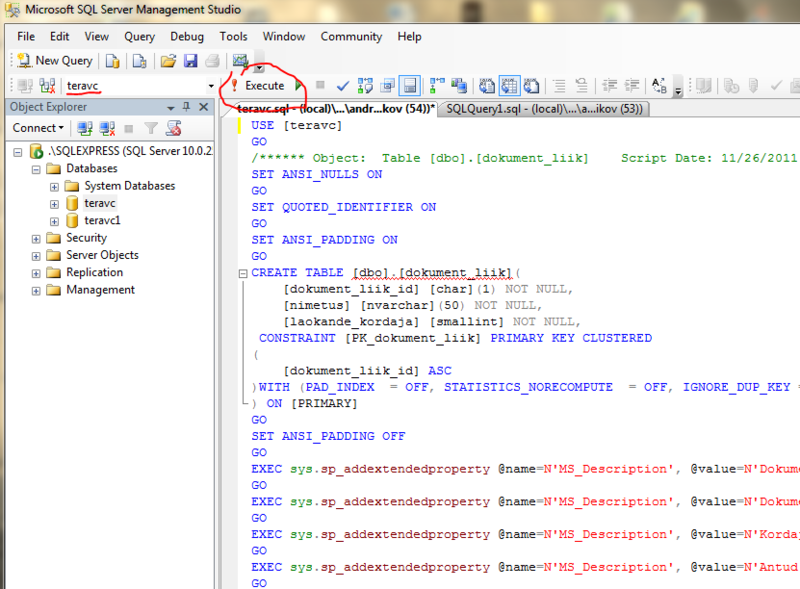The image size is (800, 589).
Task: Open the teravc database dropdown
Action: pyautogui.click(x=211, y=86)
